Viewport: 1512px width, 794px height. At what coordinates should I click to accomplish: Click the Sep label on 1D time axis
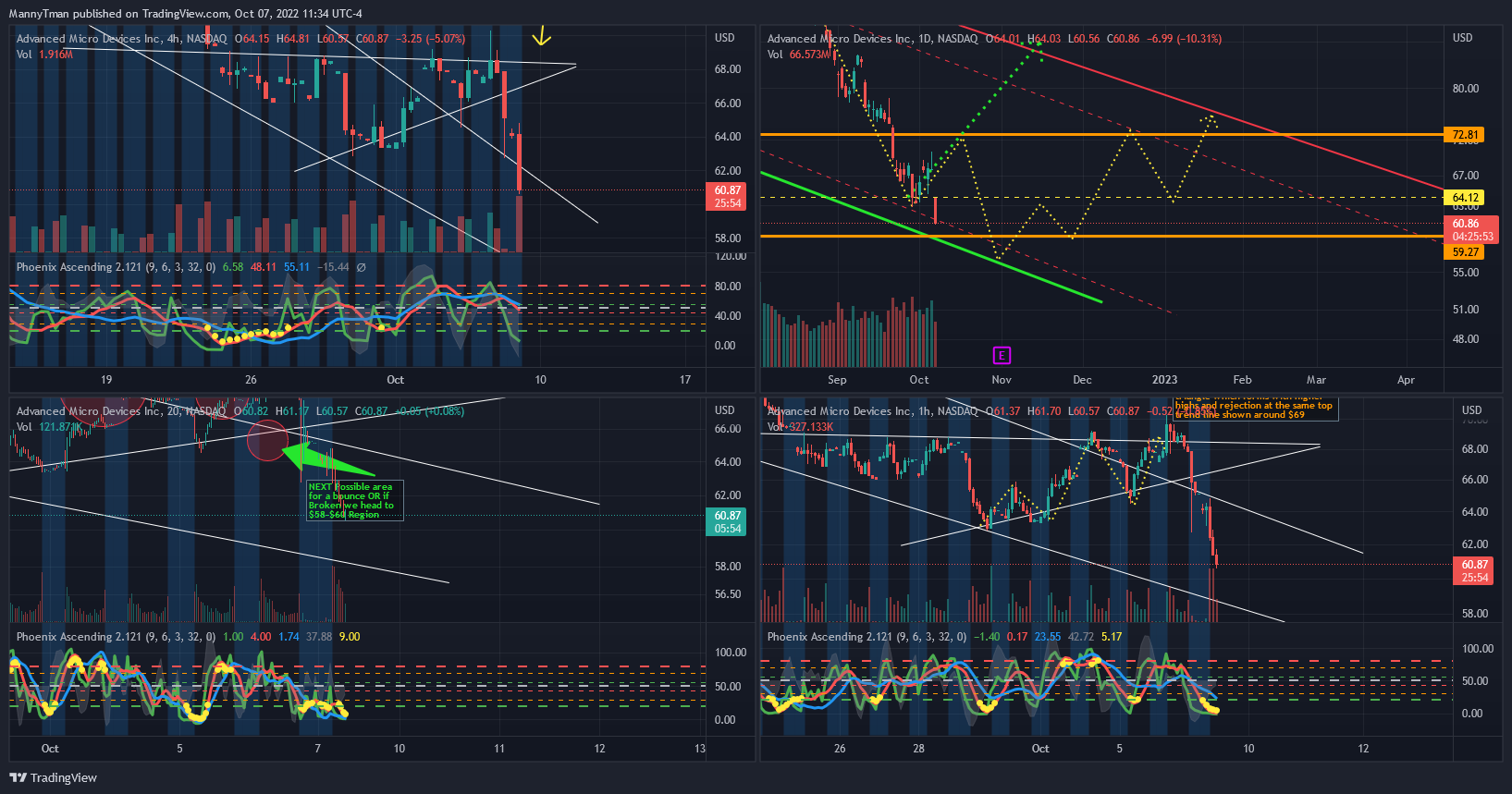coord(837,380)
